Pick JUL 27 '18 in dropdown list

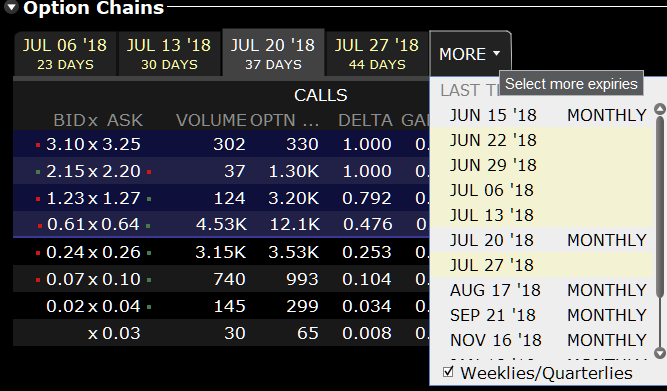point(542,265)
